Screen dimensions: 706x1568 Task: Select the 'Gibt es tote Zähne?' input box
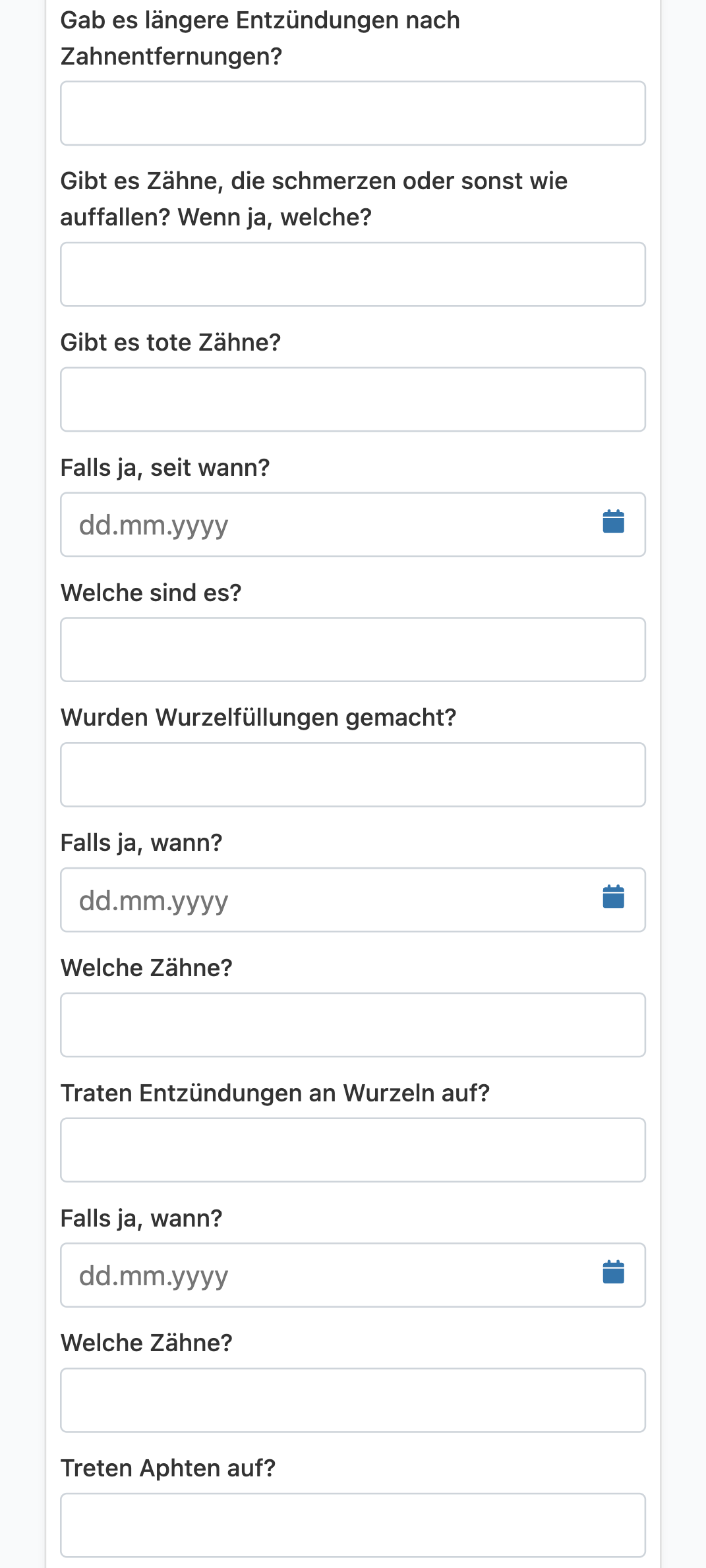[x=353, y=399]
